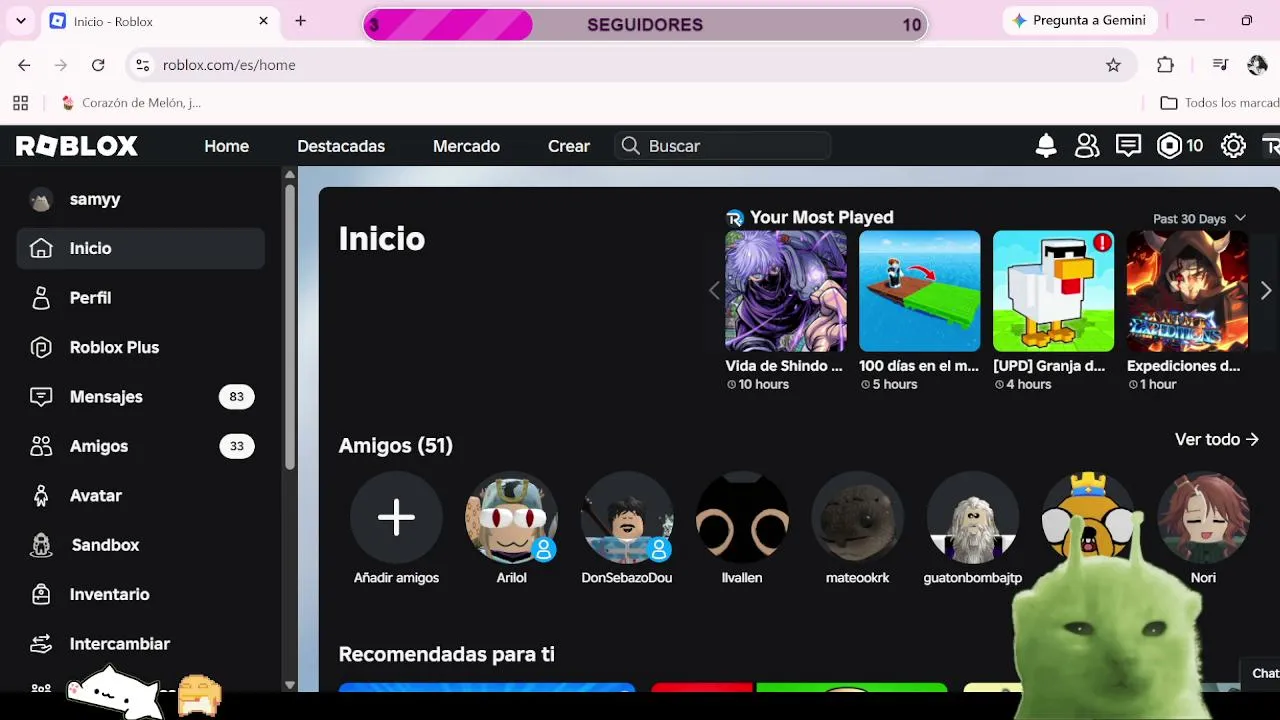Image resolution: width=1280 pixels, height=720 pixels.
Task: Click the Recomendadas para ti heading
Action: 447,655
